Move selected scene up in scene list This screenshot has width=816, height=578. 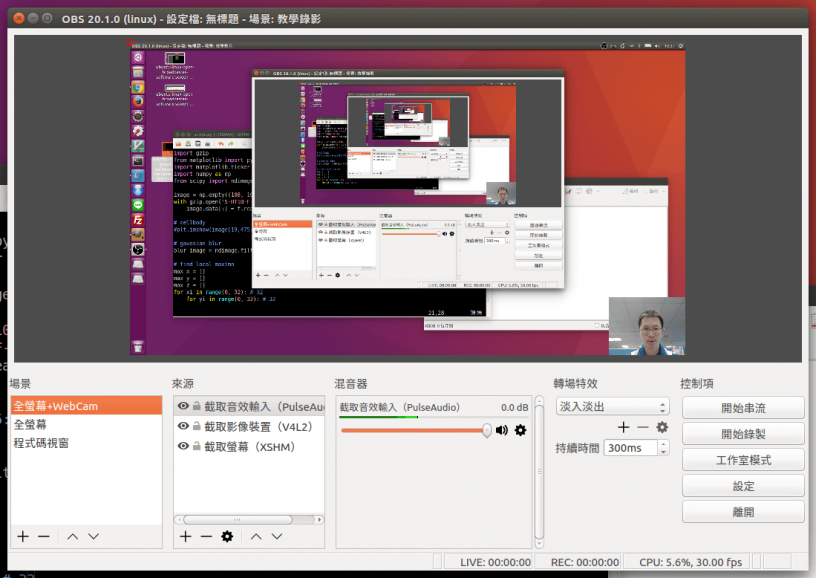pos(71,537)
